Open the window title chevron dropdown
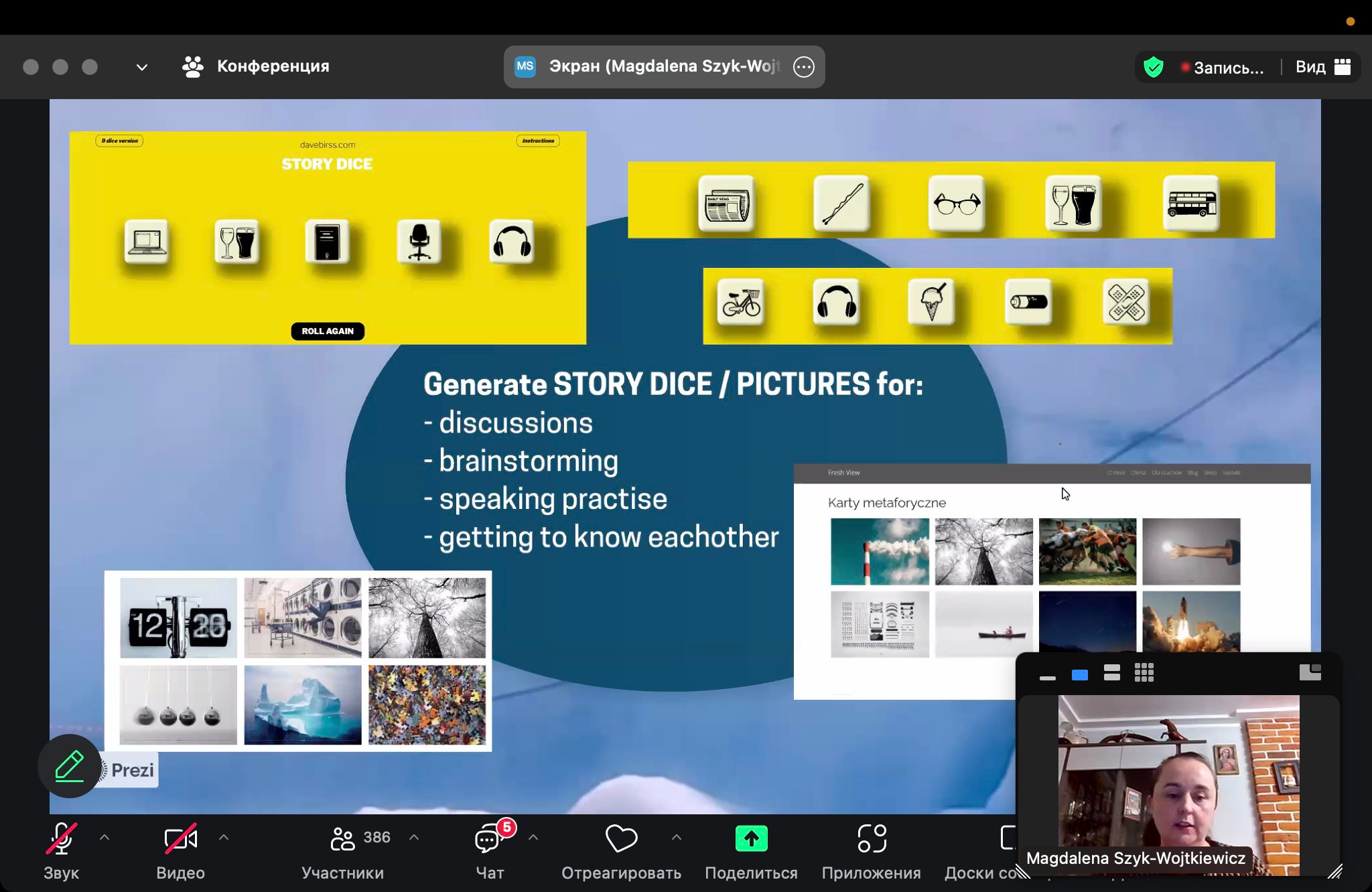This screenshot has width=1372, height=892. pyautogui.click(x=141, y=67)
